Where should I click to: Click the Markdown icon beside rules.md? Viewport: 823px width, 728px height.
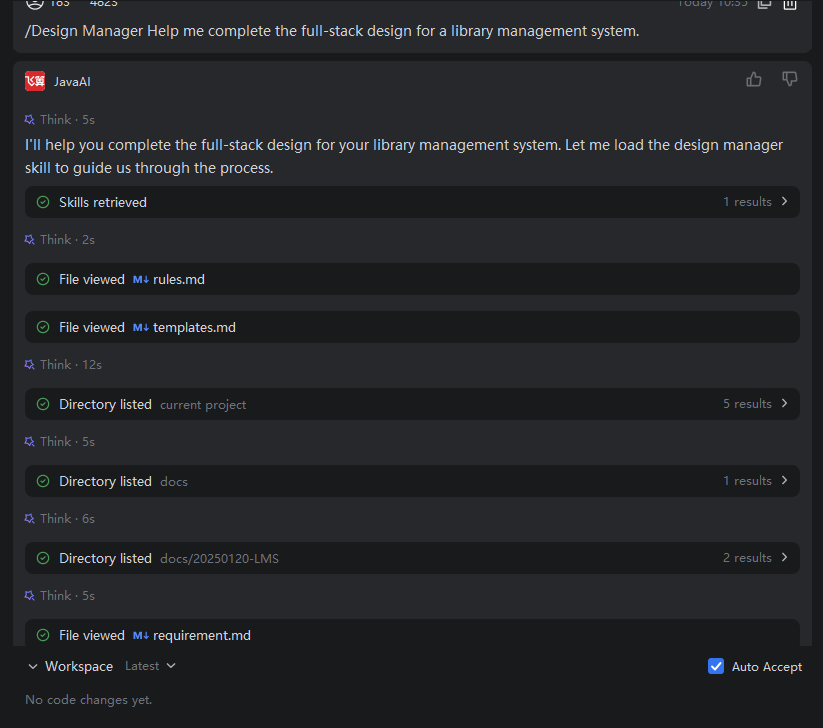[x=141, y=279]
